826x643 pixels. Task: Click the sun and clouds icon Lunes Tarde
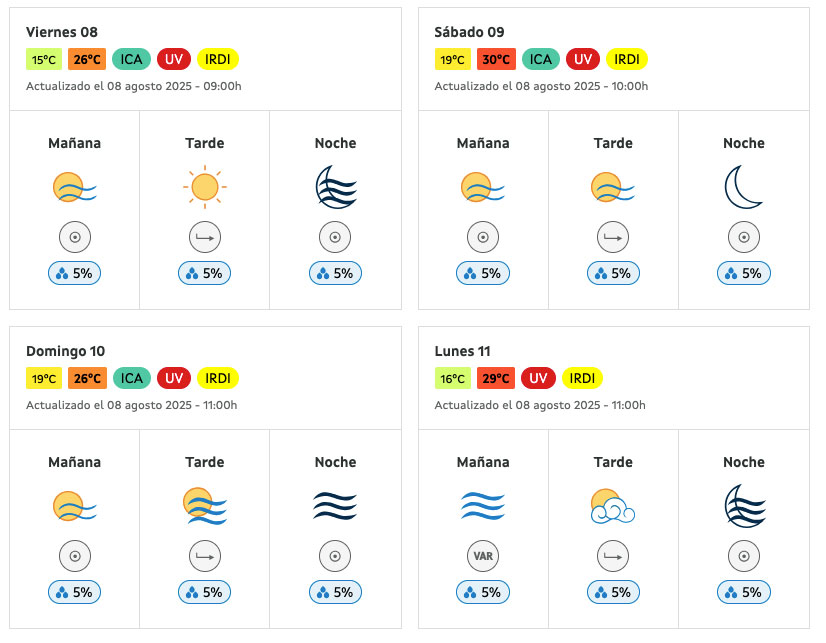613,506
